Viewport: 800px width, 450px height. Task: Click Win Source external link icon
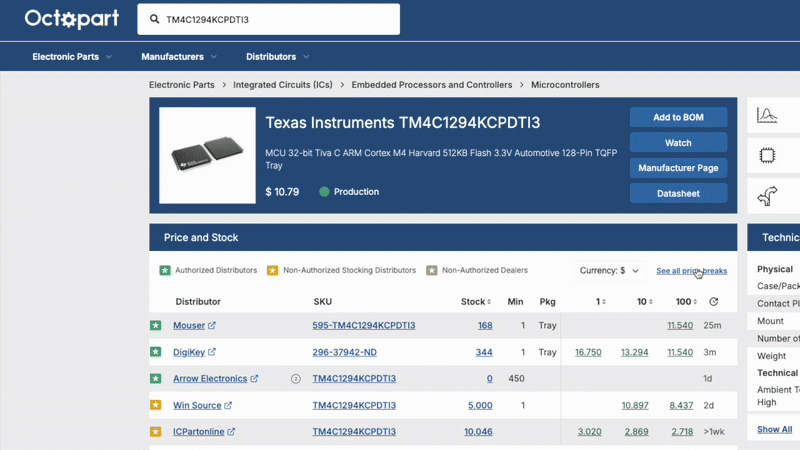point(228,405)
